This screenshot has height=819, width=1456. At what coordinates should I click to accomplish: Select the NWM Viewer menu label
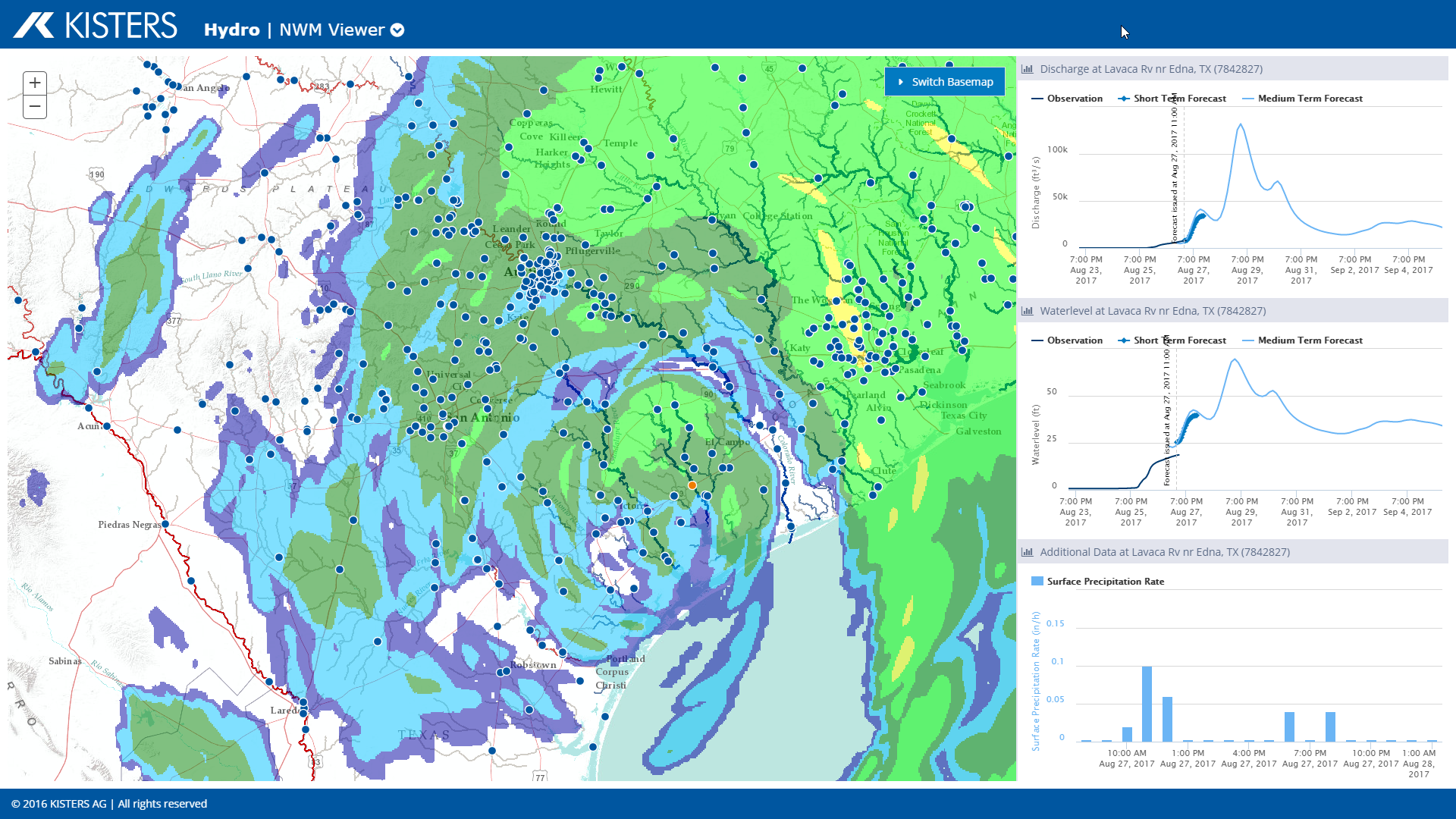[332, 30]
